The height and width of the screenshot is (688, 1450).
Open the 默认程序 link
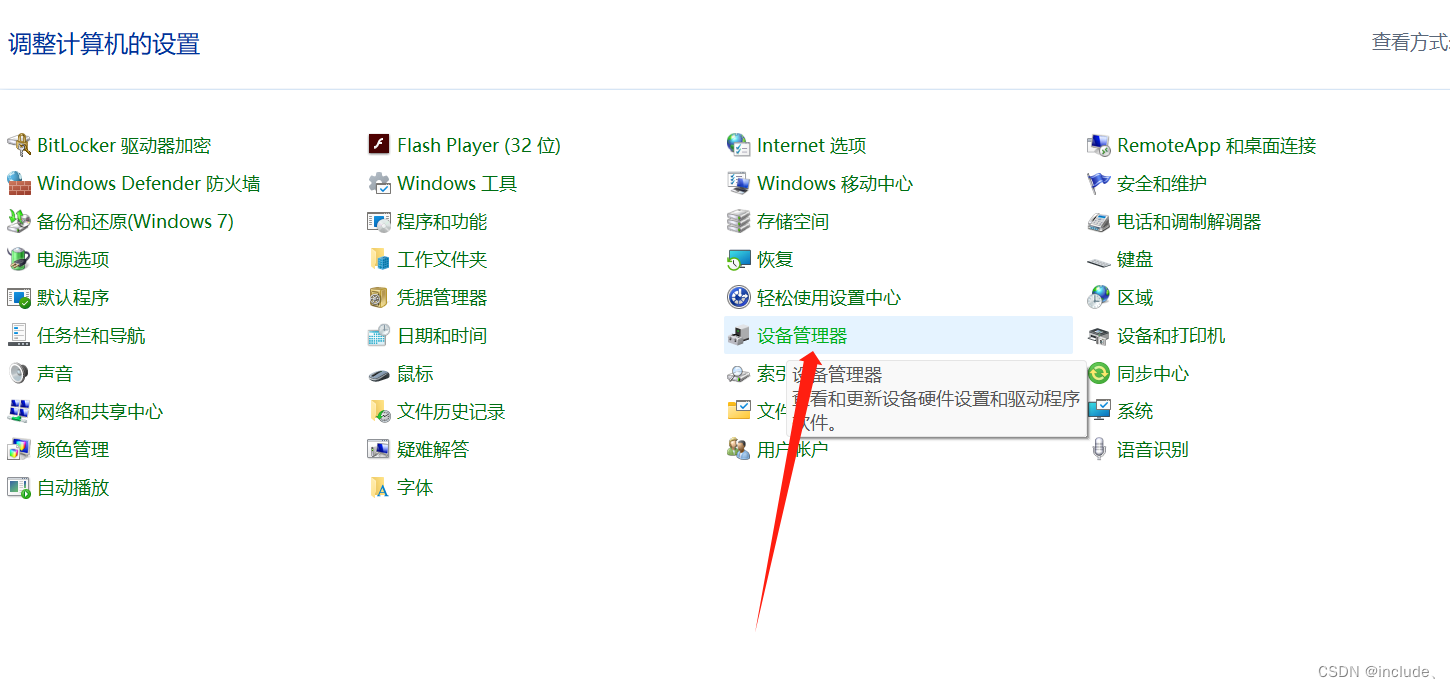pyautogui.click(x=73, y=297)
